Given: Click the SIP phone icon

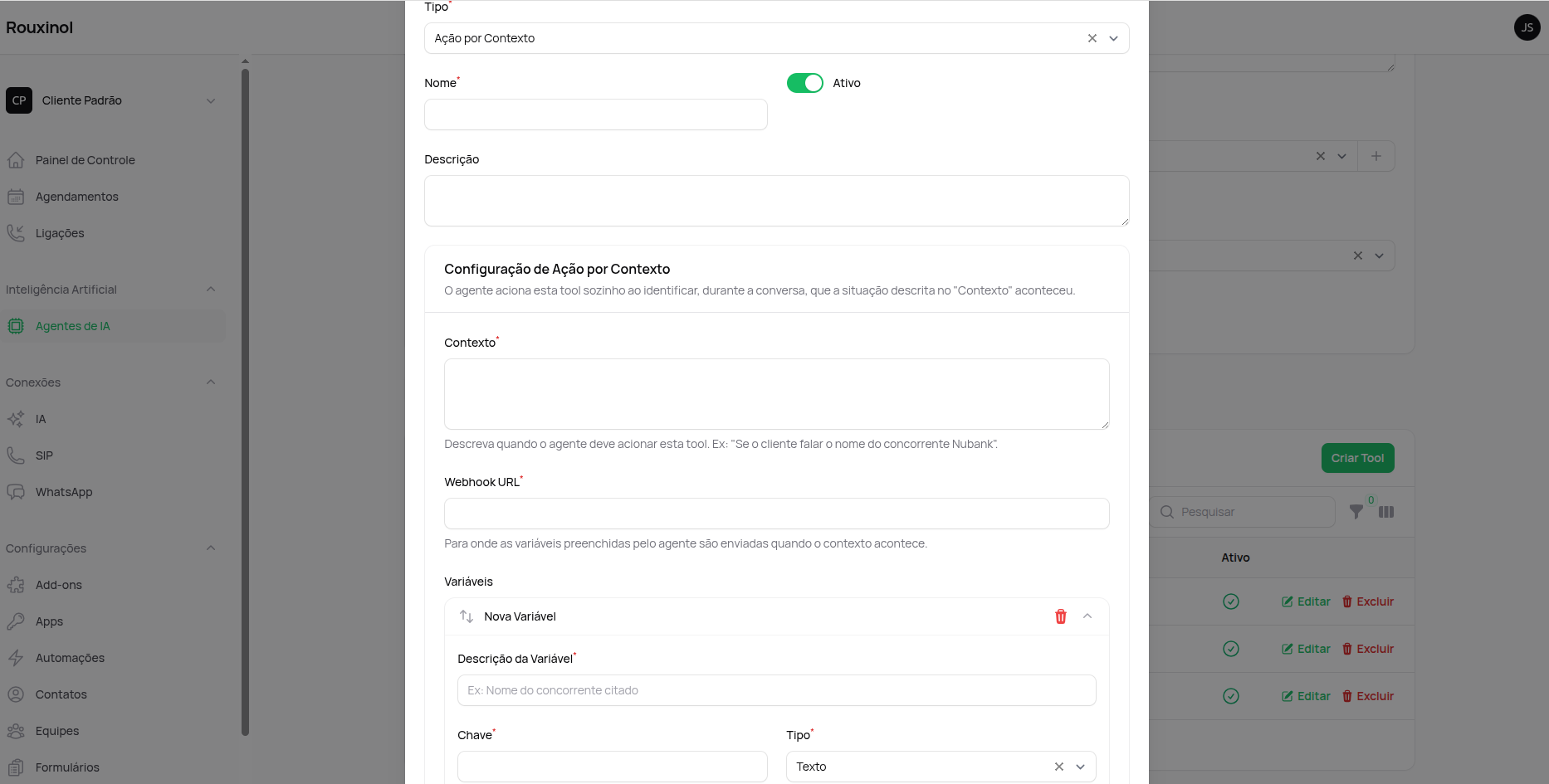Looking at the screenshot, I should point(16,455).
